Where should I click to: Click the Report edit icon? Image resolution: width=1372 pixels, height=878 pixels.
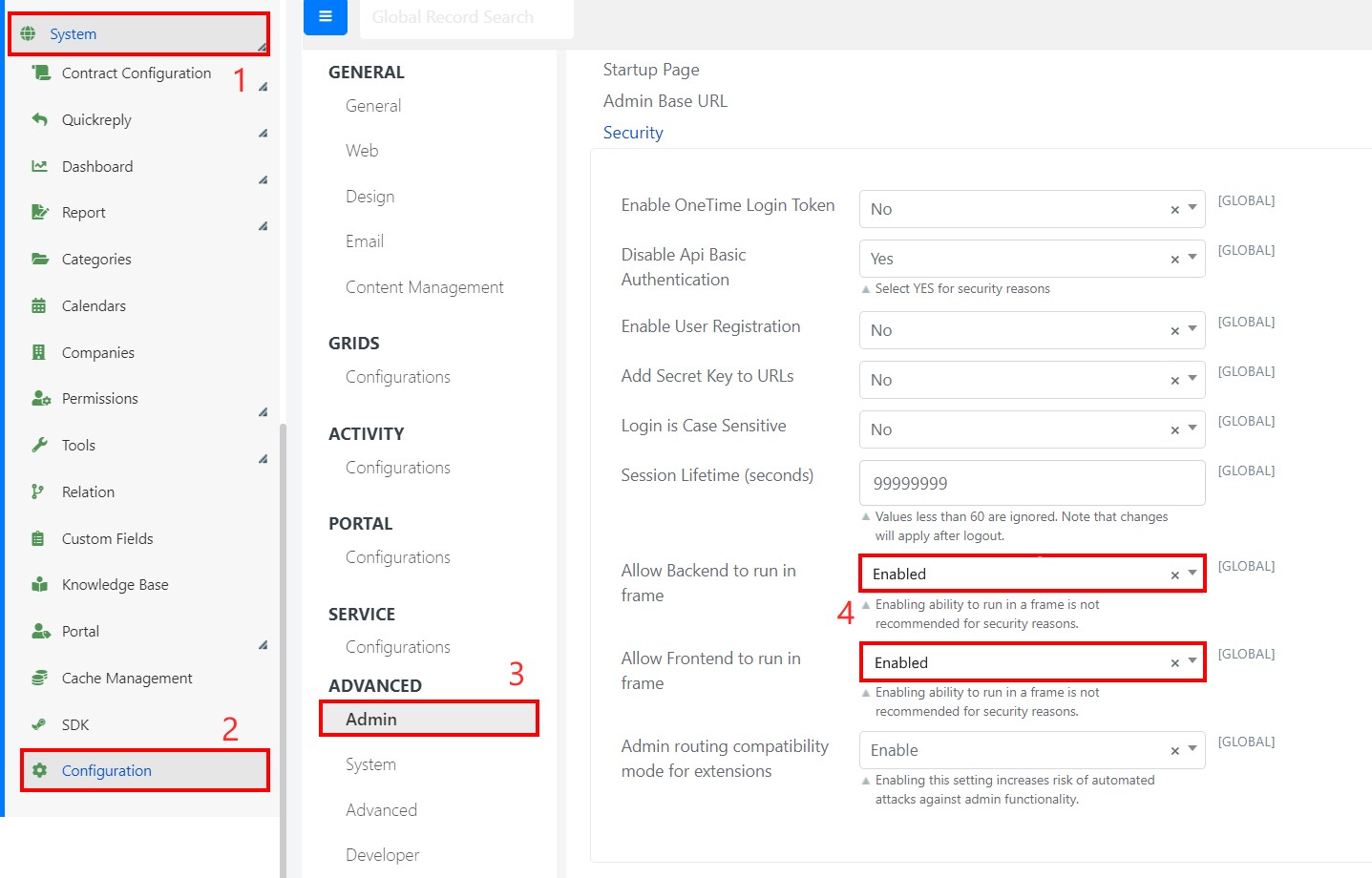40,212
